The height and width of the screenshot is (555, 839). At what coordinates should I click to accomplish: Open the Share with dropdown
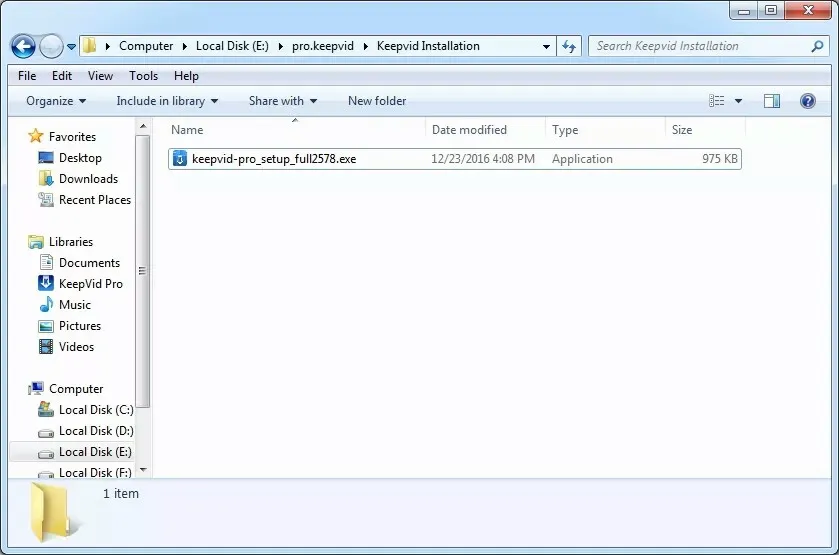pyautogui.click(x=283, y=101)
